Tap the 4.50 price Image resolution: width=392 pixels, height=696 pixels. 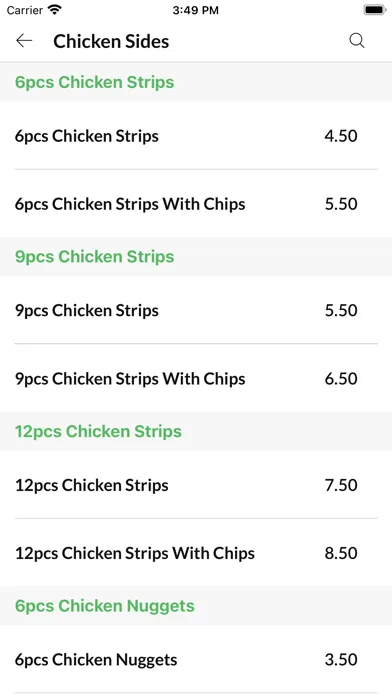(341, 136)
